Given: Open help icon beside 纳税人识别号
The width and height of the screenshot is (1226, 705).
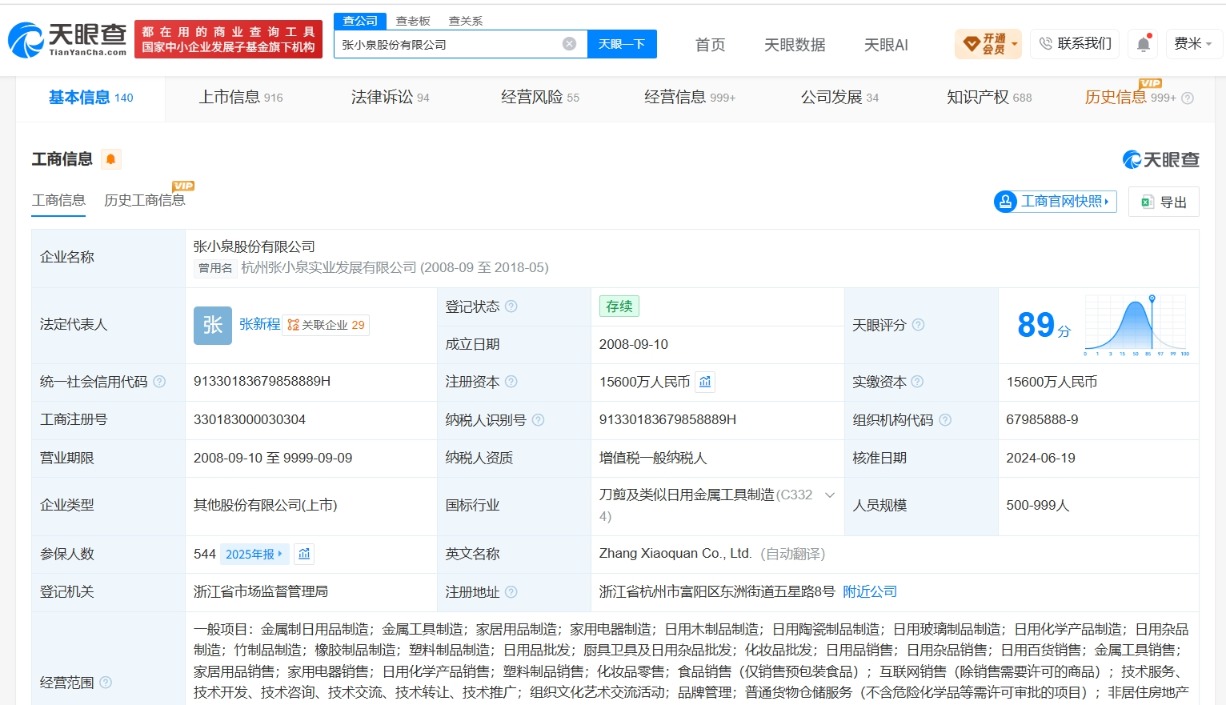Looking at the screenshot, I should click(x=538, y=420).
